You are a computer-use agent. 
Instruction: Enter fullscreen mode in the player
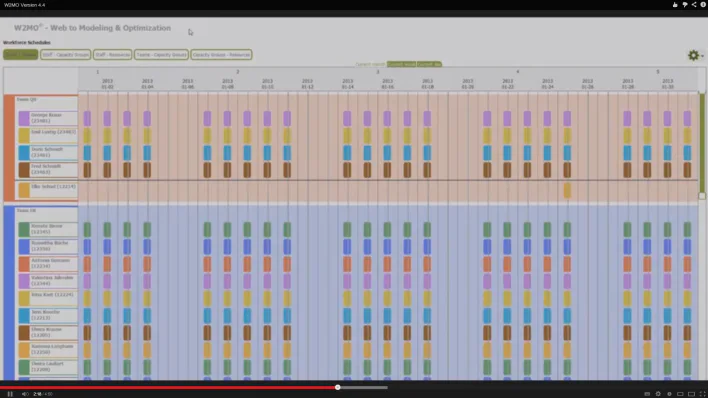tap(702, 394)
